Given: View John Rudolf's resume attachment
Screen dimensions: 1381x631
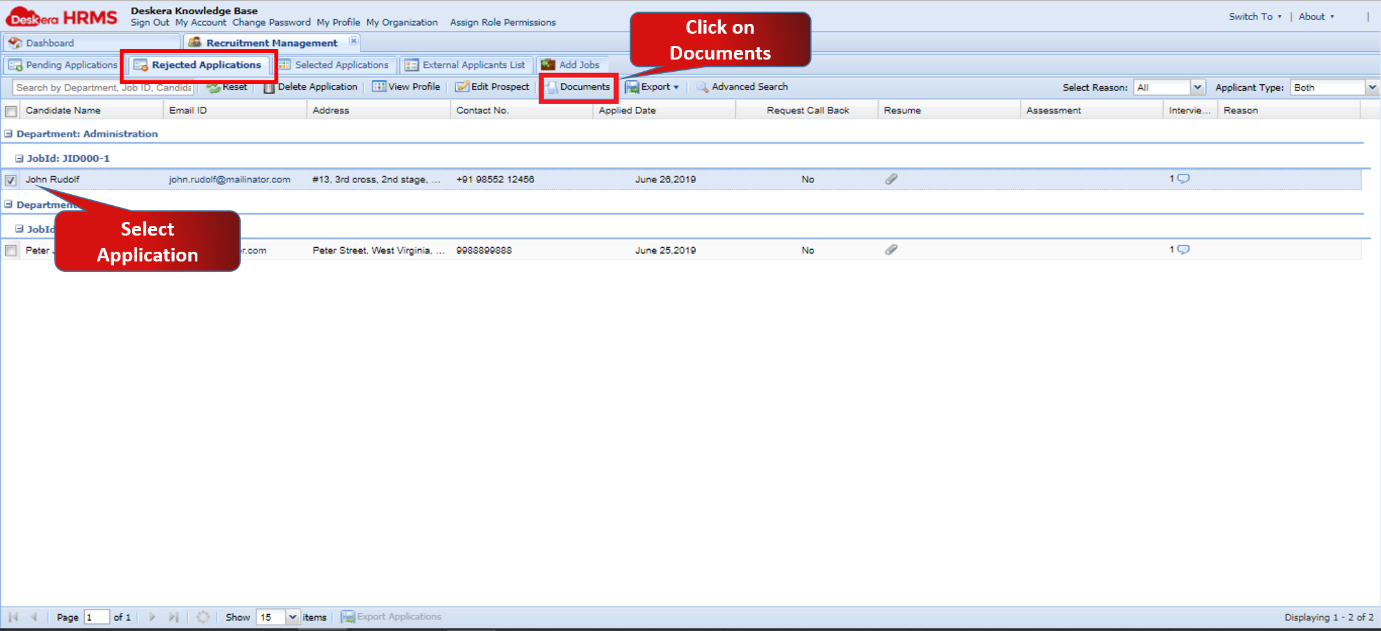Looking at the screenshot, I should click(891, 179).
